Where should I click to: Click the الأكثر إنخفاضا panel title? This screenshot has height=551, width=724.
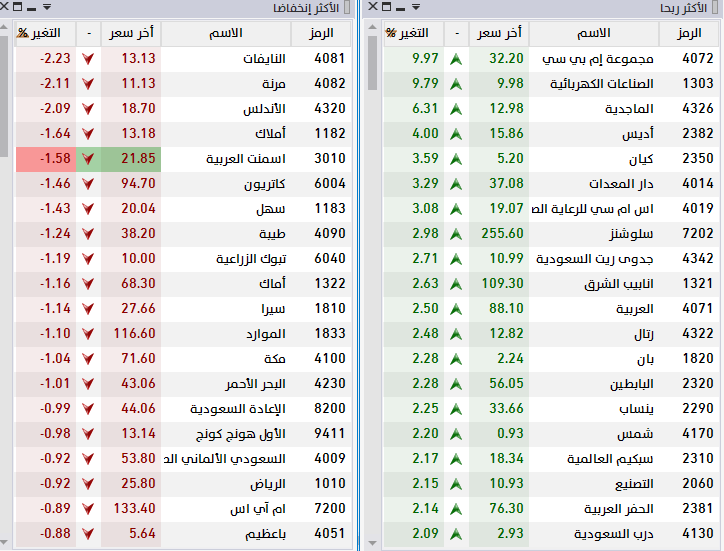point(306,8)
